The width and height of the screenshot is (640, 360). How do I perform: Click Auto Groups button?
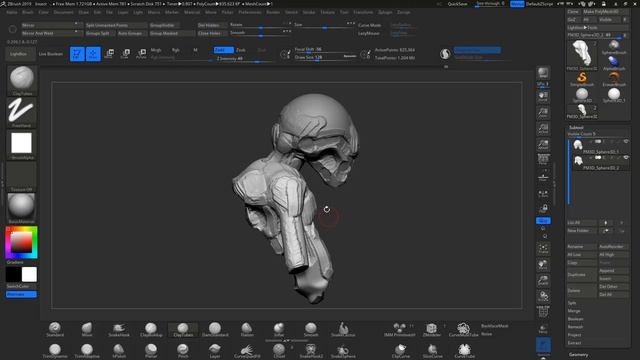click(131, 33)
